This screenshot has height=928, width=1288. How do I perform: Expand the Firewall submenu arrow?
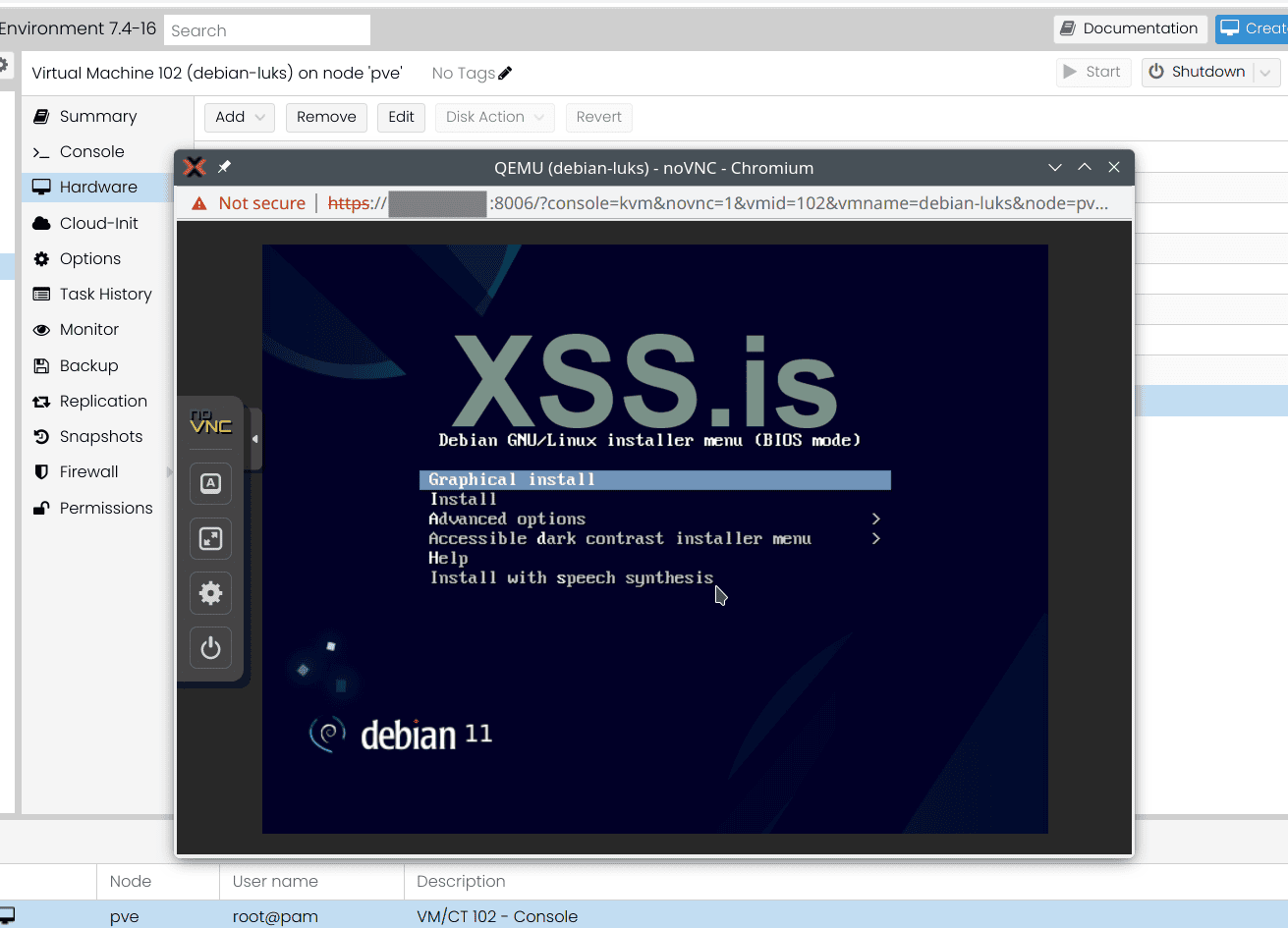coord(170,472)
